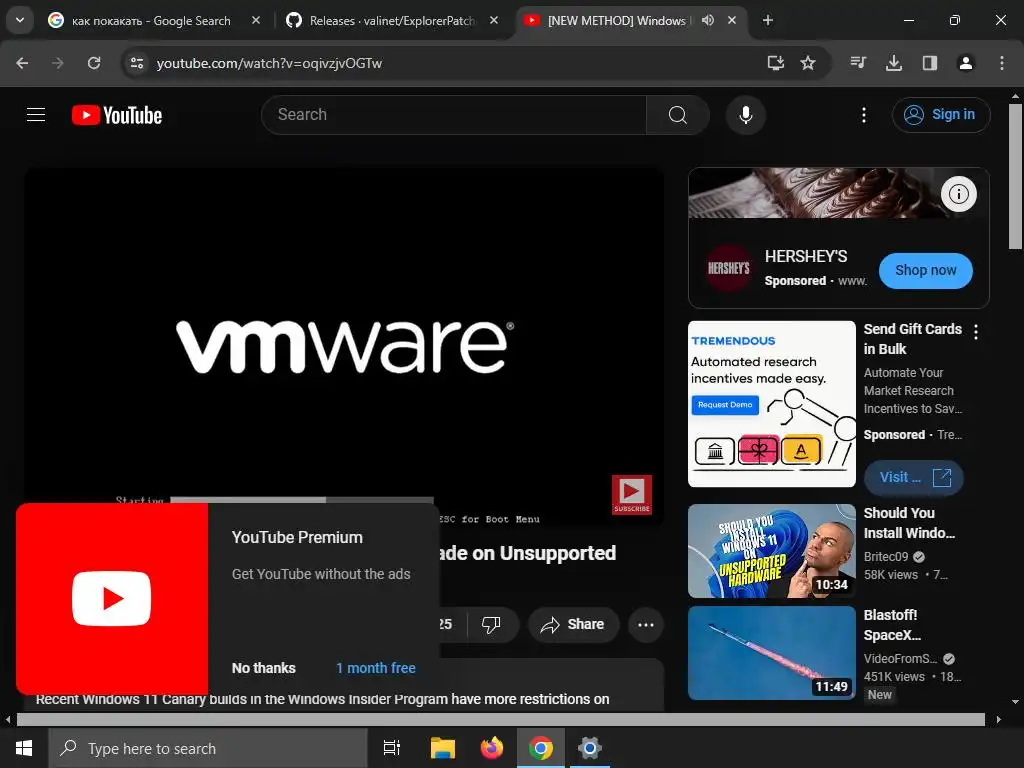Open ad info on Hershey's banner
Viewport: 1024px width, 768px height.
tap(958, 194)
